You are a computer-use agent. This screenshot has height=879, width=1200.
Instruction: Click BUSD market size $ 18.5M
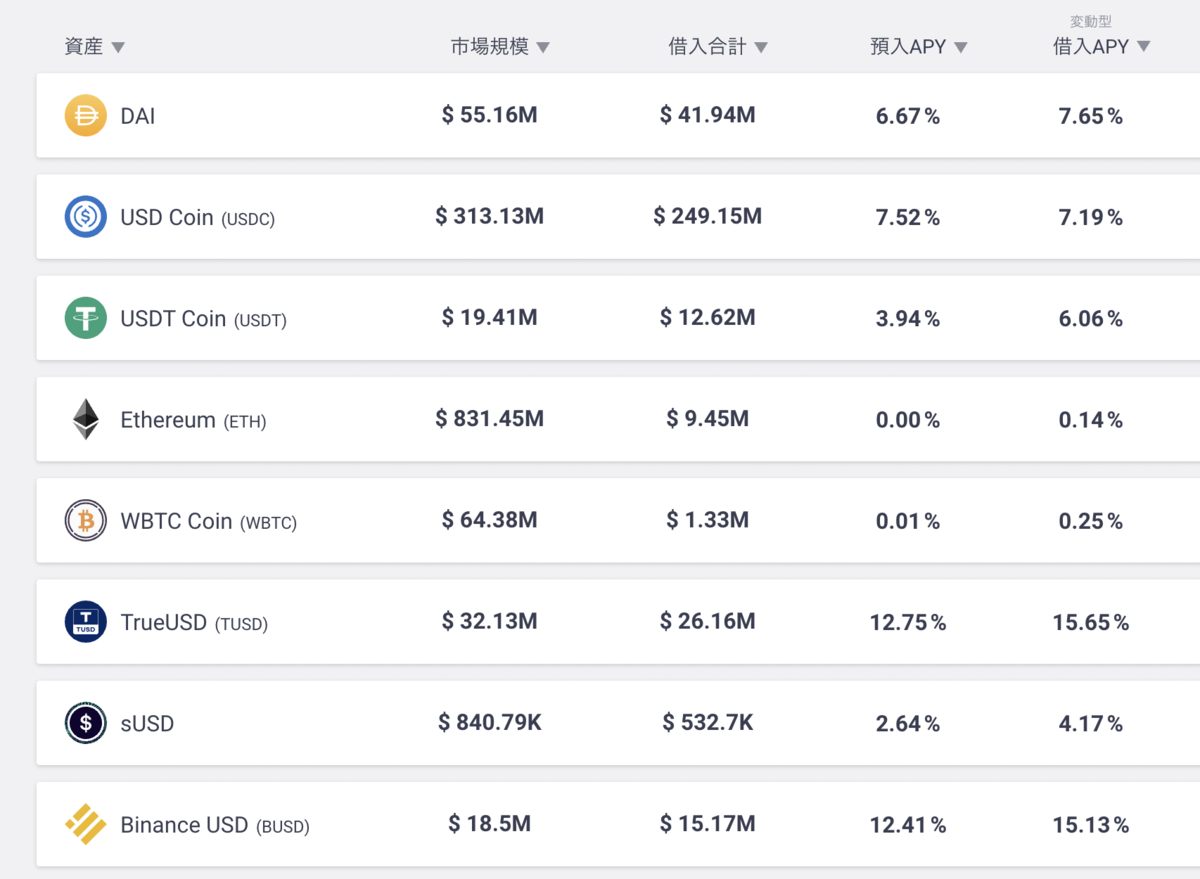tap(490, 824)
